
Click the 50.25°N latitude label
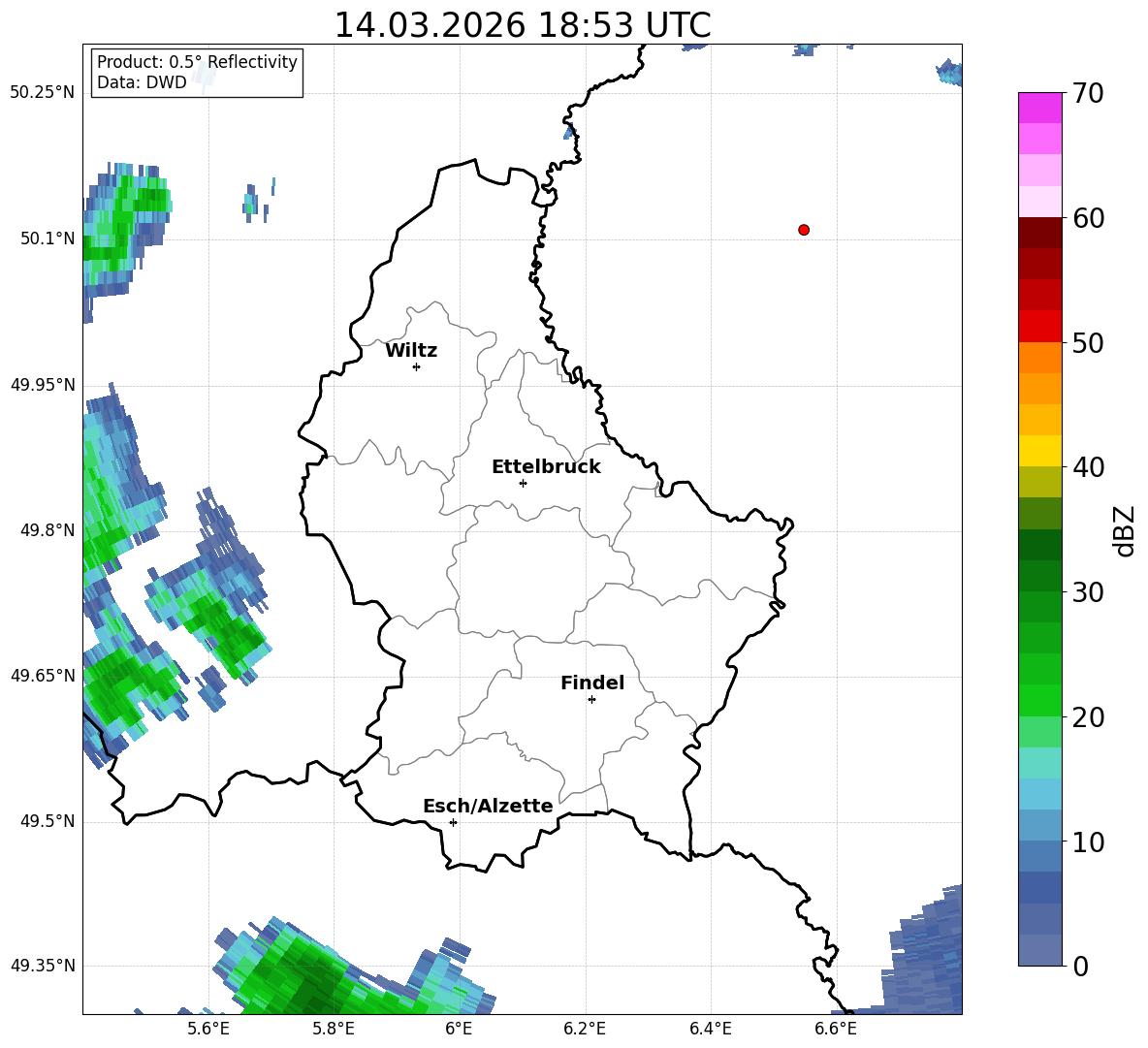point(43,92)
